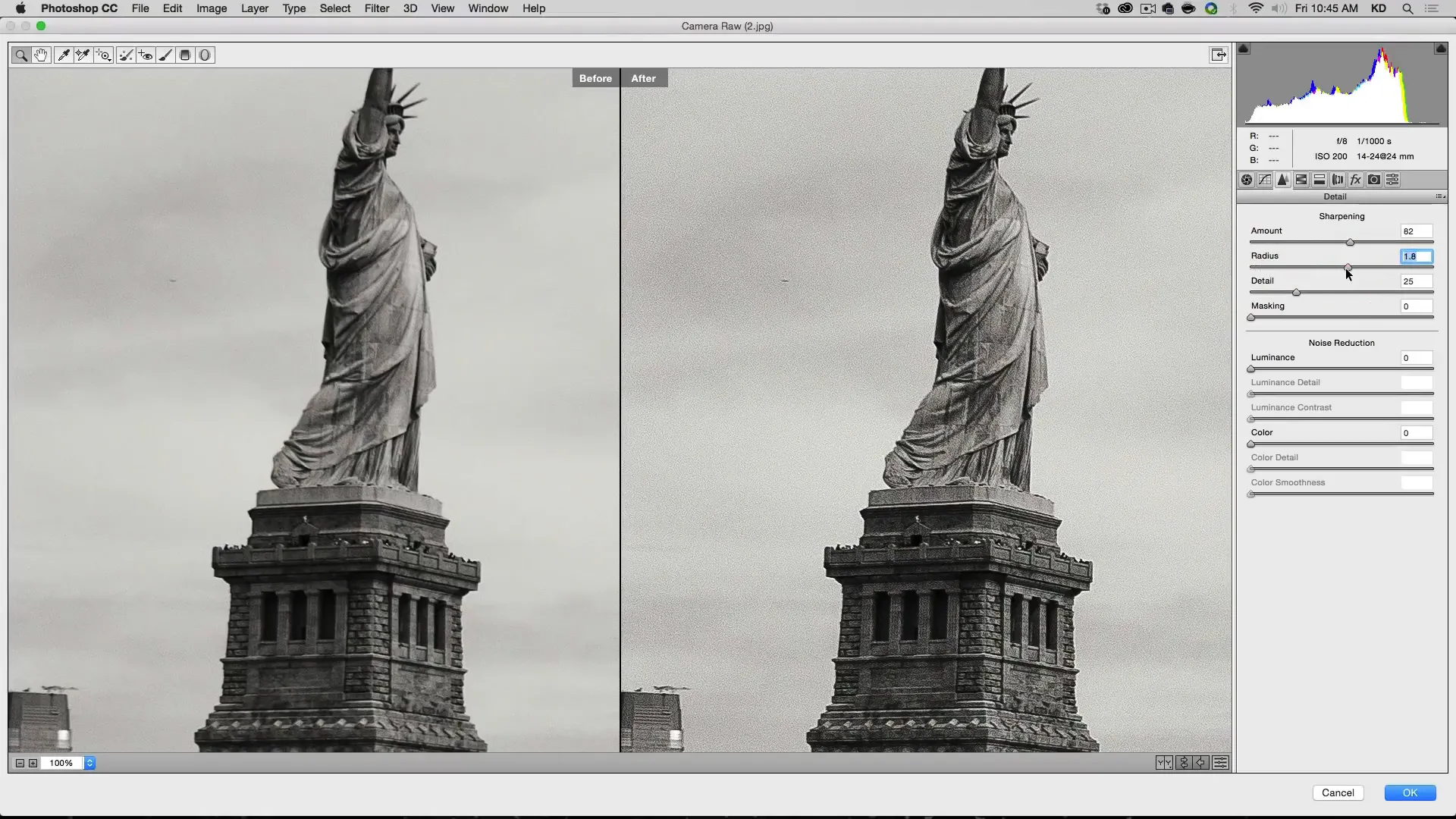Open the Window menu
The height and width of the screenshot is (819, 1456).
pyautogui.click(x=488, y=8)
